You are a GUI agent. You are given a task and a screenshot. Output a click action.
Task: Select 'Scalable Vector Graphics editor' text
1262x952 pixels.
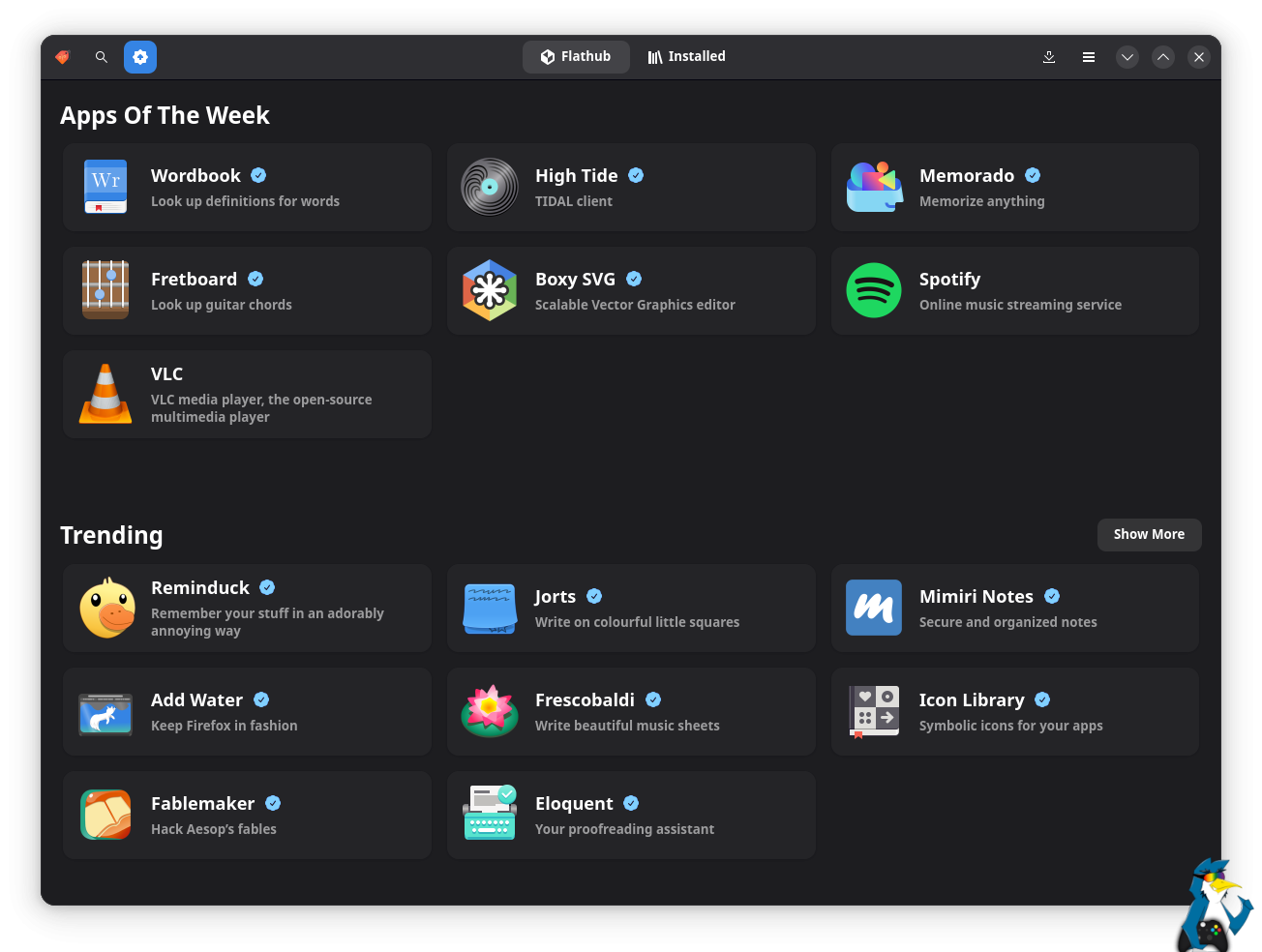pyautogui.click(x=635, y=305)
